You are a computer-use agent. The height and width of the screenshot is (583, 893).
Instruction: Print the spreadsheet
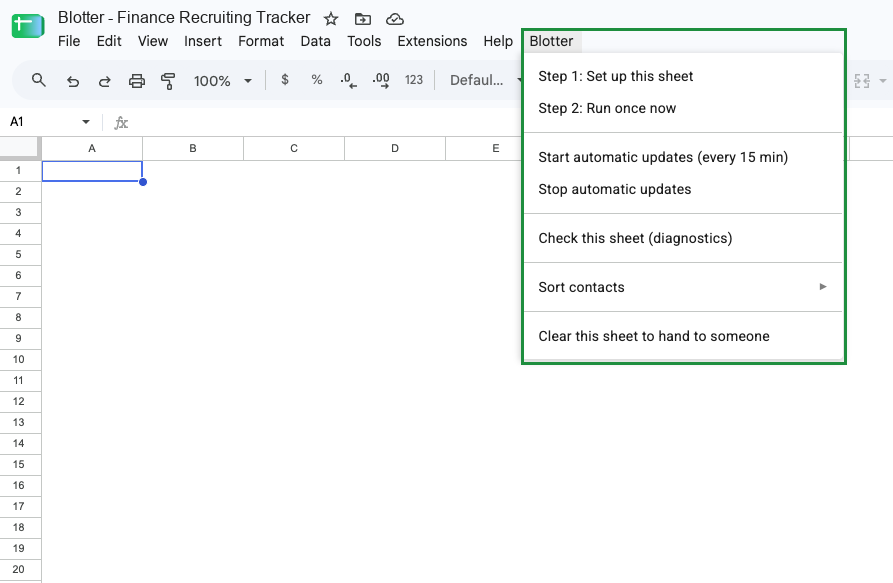[x=137, y=81]
